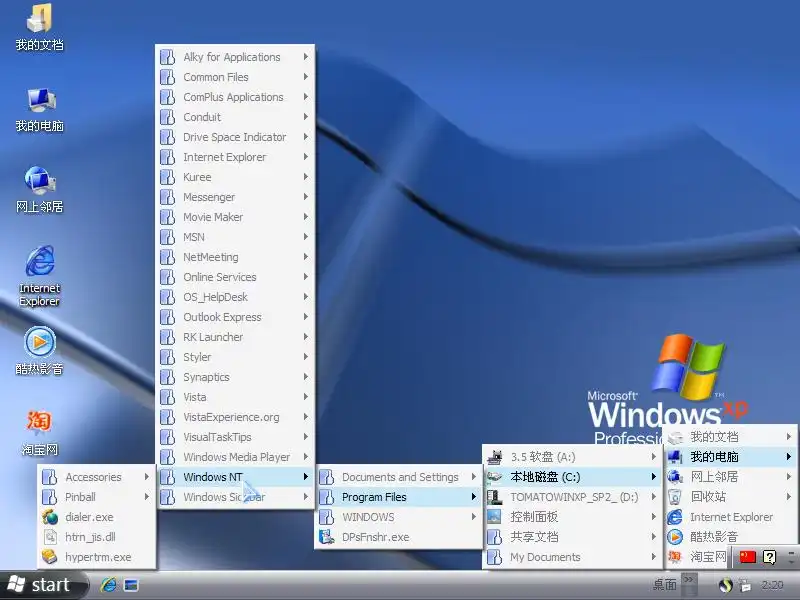Launch hypertrm.exe from the menu
This screenshot has height=600, width=800.
click(x=96, y=557)
